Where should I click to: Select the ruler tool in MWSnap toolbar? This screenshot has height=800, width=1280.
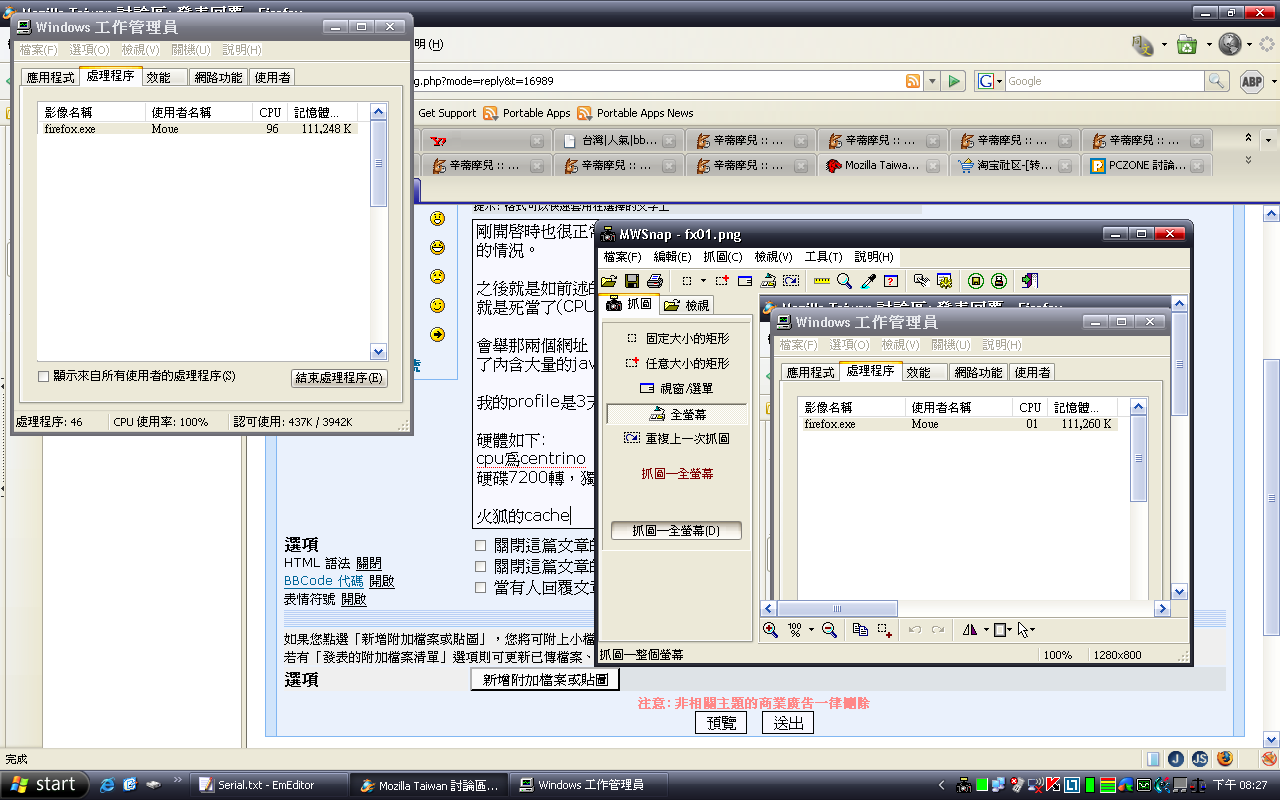tap(822, 281)
